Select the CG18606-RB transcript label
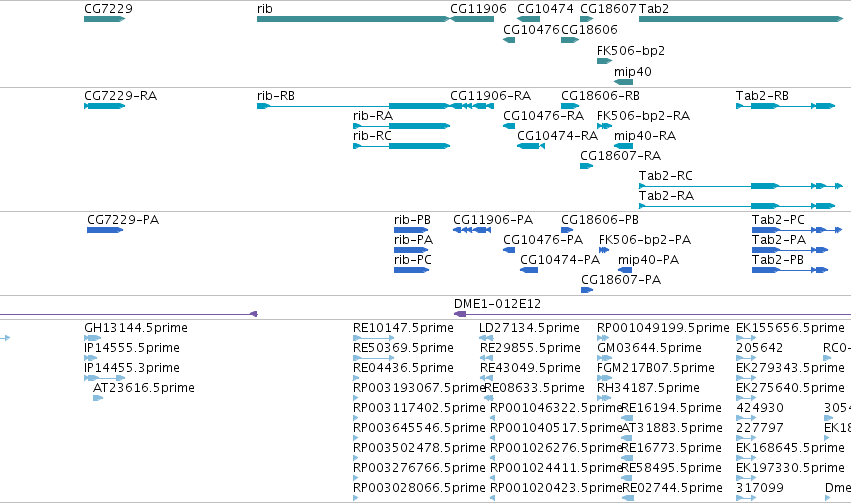The height and width of the screenshot is (503, 851). click(600, 96)
